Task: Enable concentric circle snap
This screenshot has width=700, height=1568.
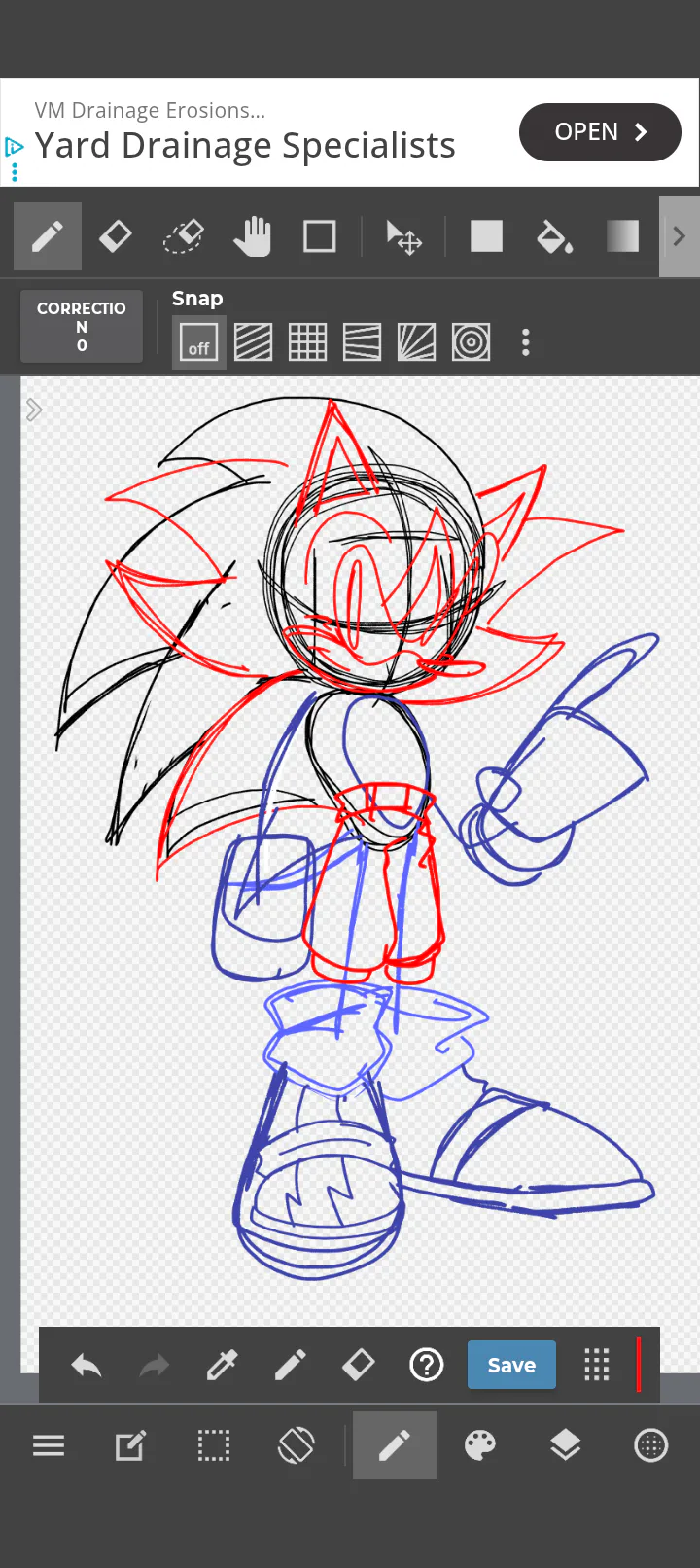Action: click(472, 342)
